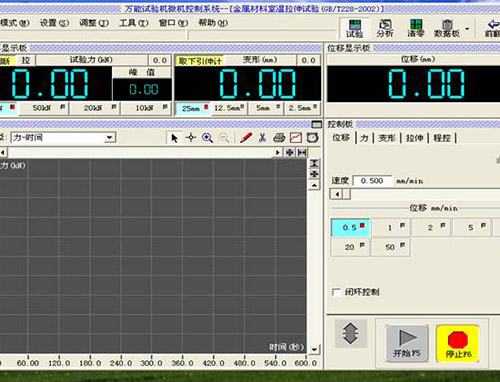Click the vertical fit axis icon
The image size is (500, 382).
point(314,163)
